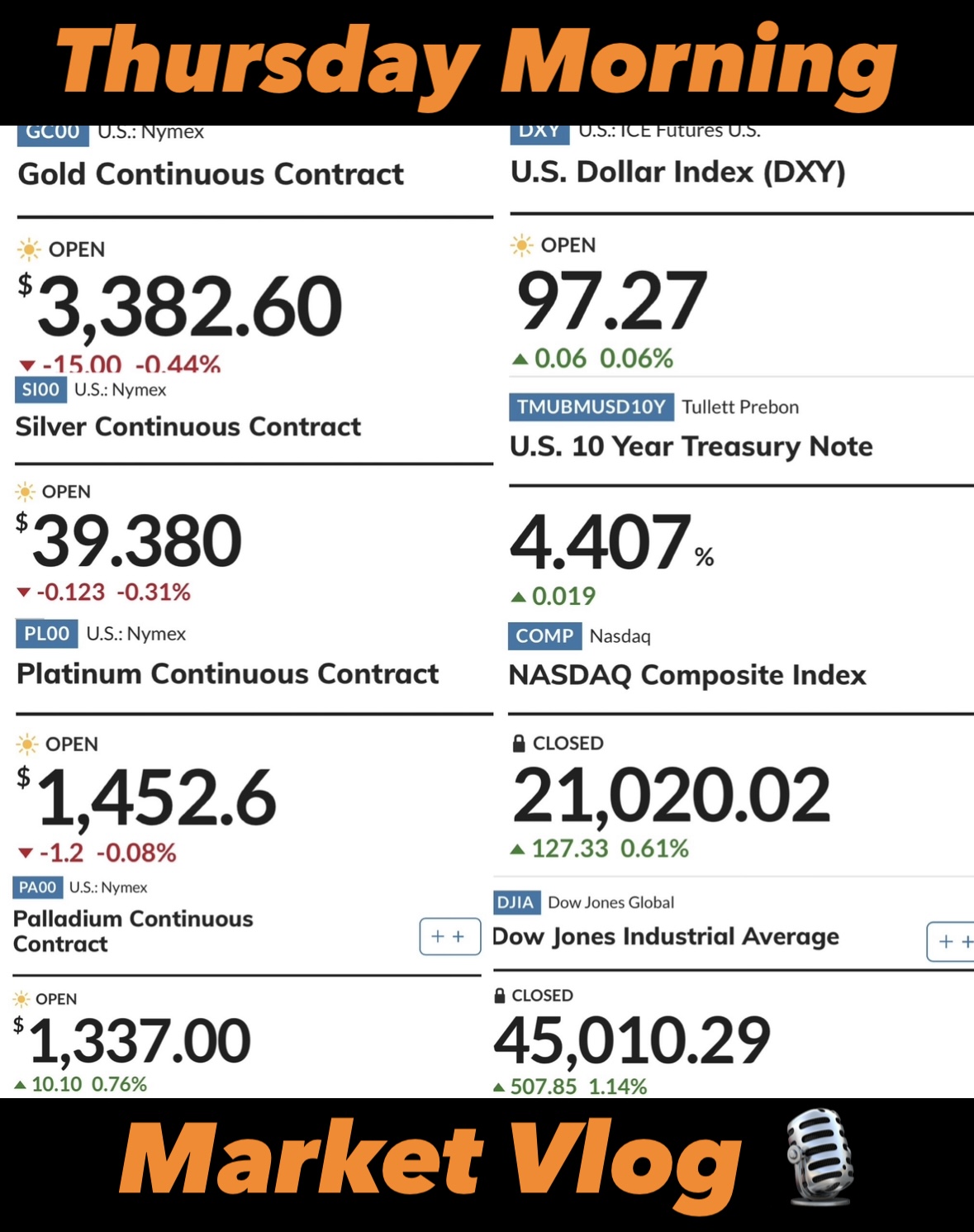Click the SI00 silver ticker badge
Viewport: 974px width, 1232px height.
pos(40,389)
